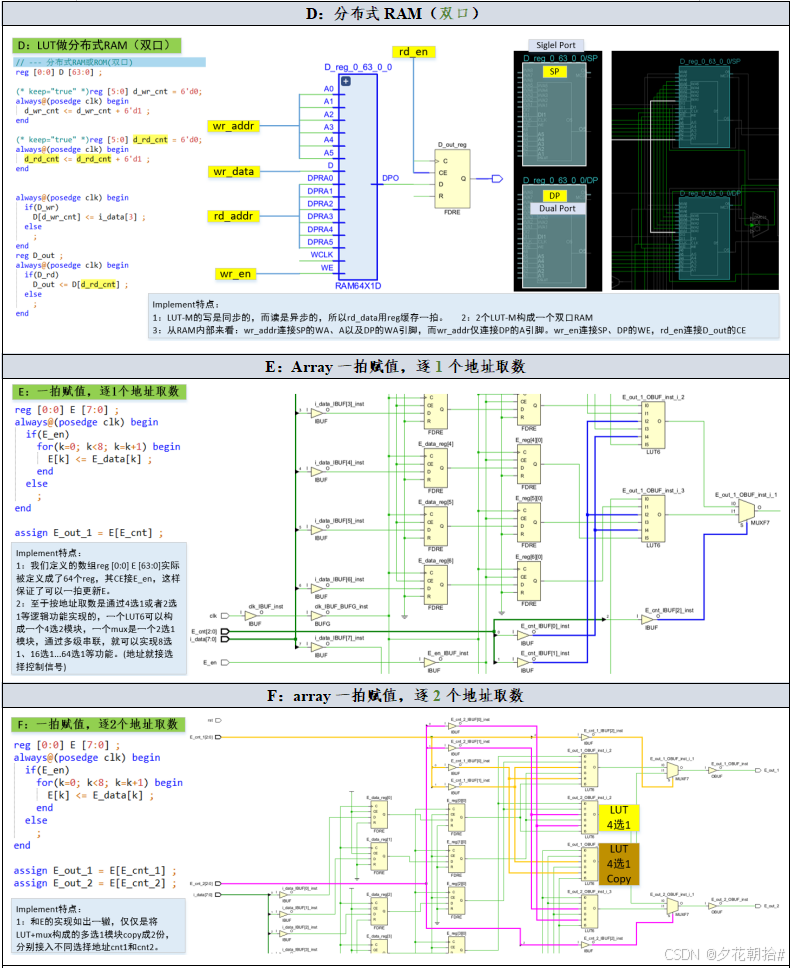Select the yellow DP label
The width and height of the screenshot is (792, 968).
point(554,196)
